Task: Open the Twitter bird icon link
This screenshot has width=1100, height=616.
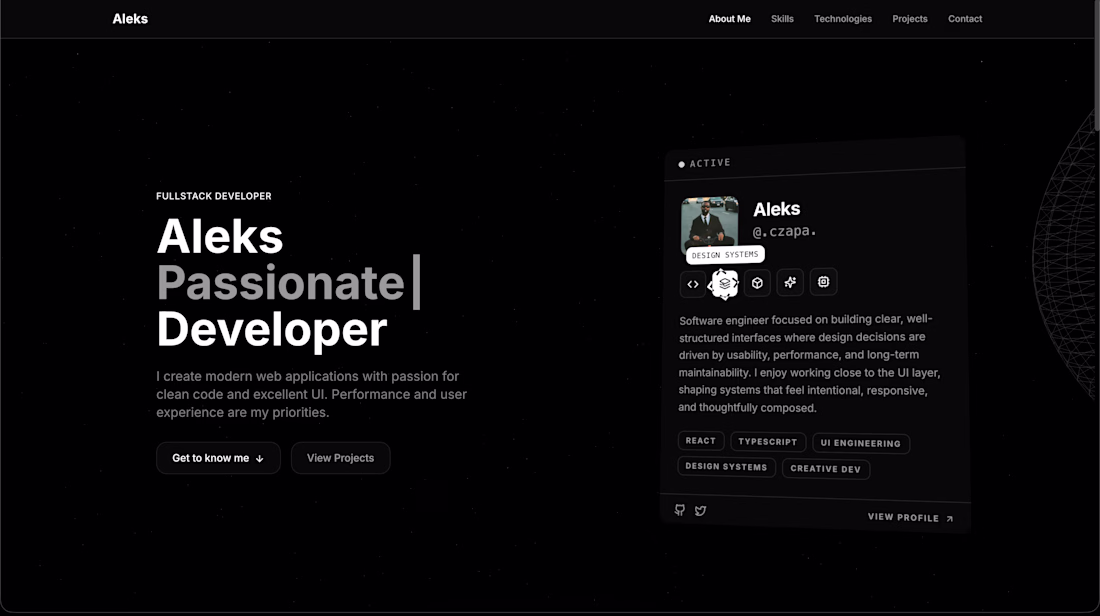Action: (700, 511)
